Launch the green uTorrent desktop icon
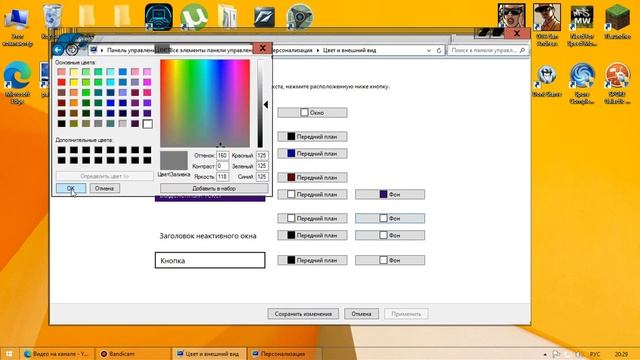This screenshot has width=640, height=360. (x=194, y=17)
